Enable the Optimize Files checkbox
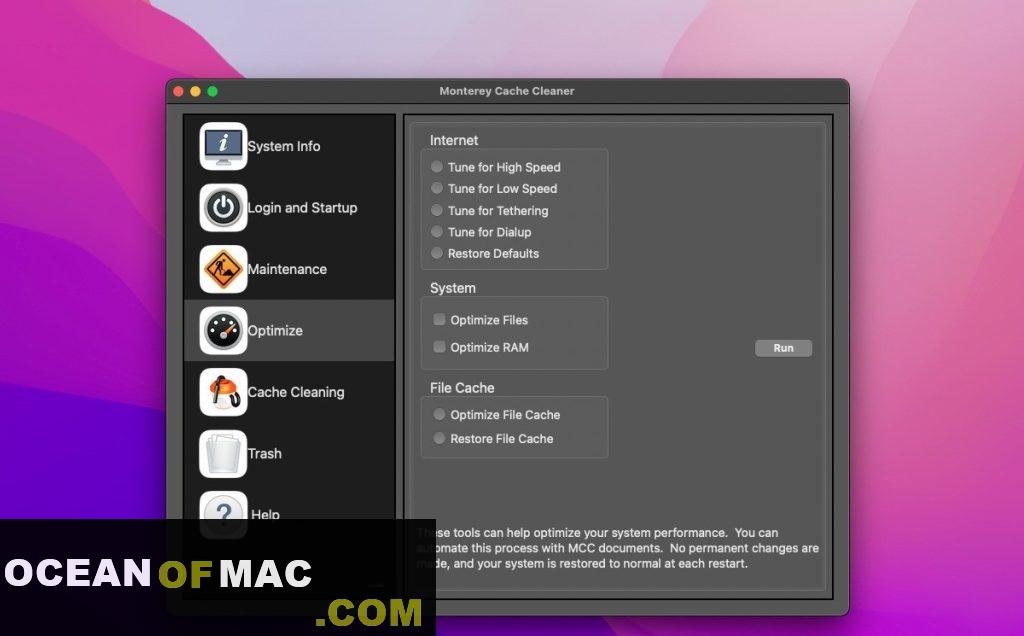 click(440, 319)
